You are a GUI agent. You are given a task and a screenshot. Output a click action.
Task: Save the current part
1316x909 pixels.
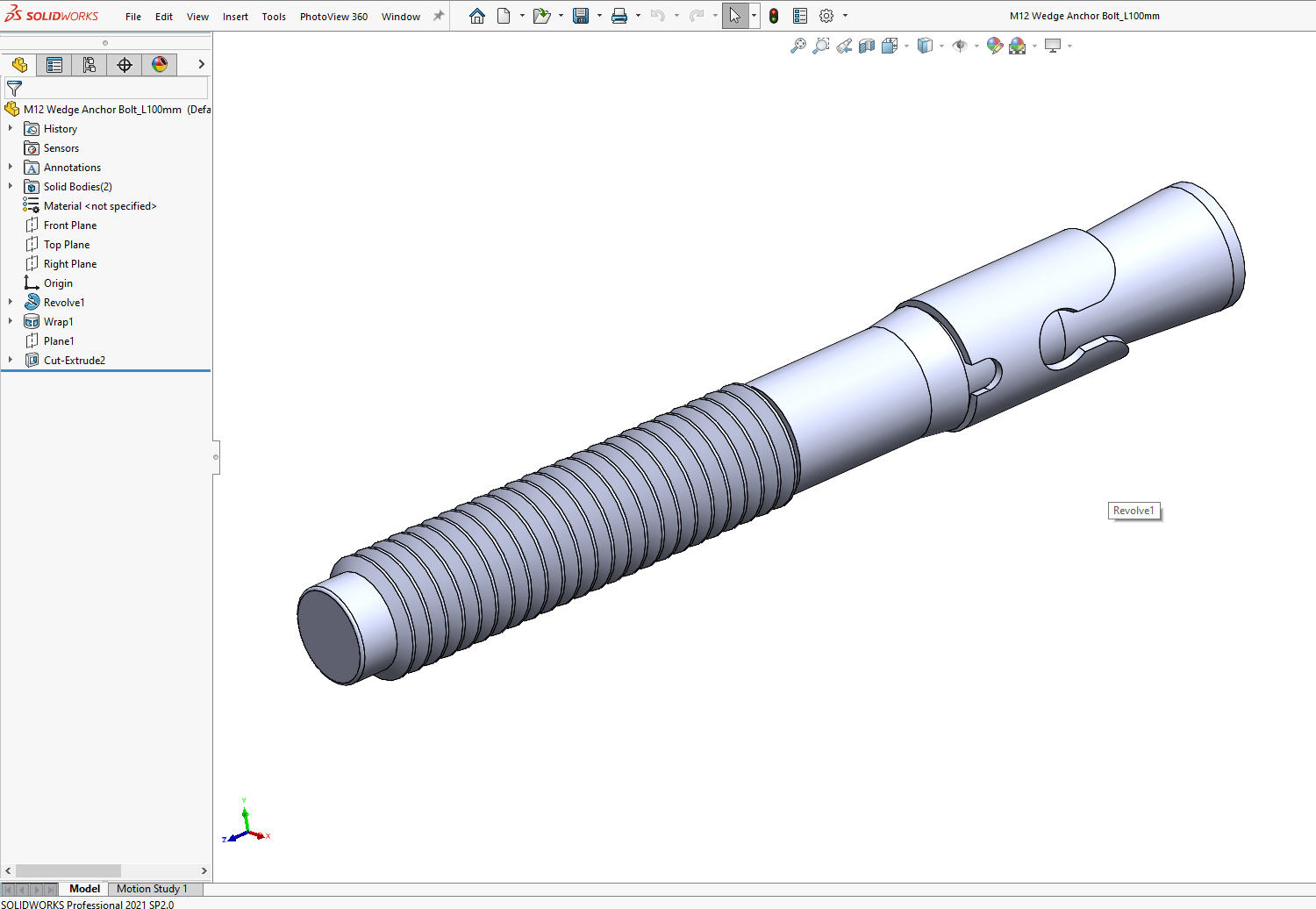[581, 16]
